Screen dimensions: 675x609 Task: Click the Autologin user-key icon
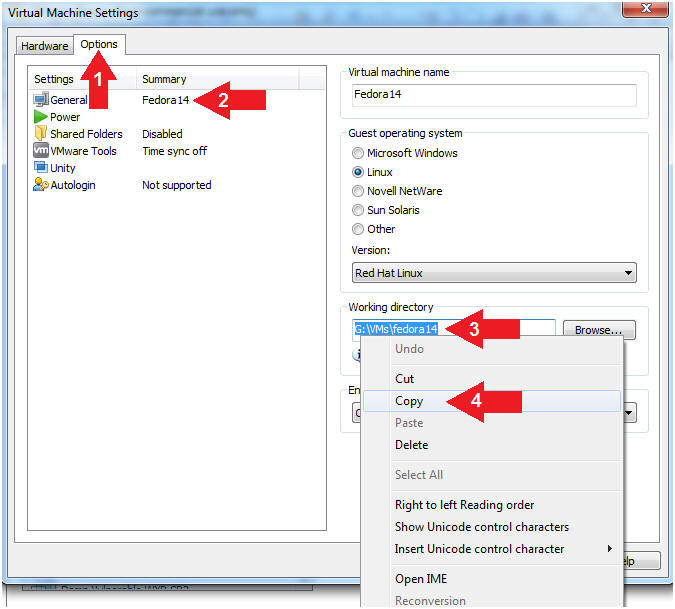pyautogui.click(x=41, y=185)
